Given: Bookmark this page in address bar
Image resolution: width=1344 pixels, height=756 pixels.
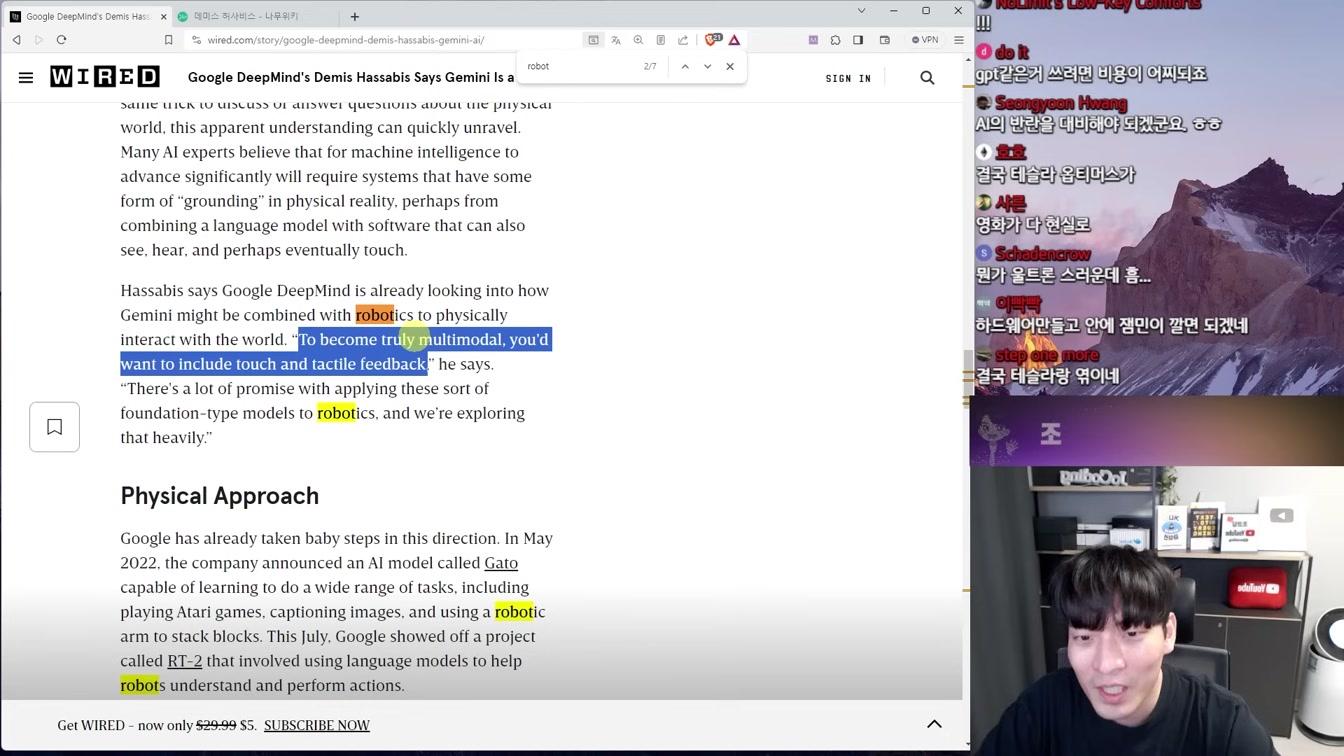Looking at the screenshot, I should pyautogui.click(x=168, y=40).
